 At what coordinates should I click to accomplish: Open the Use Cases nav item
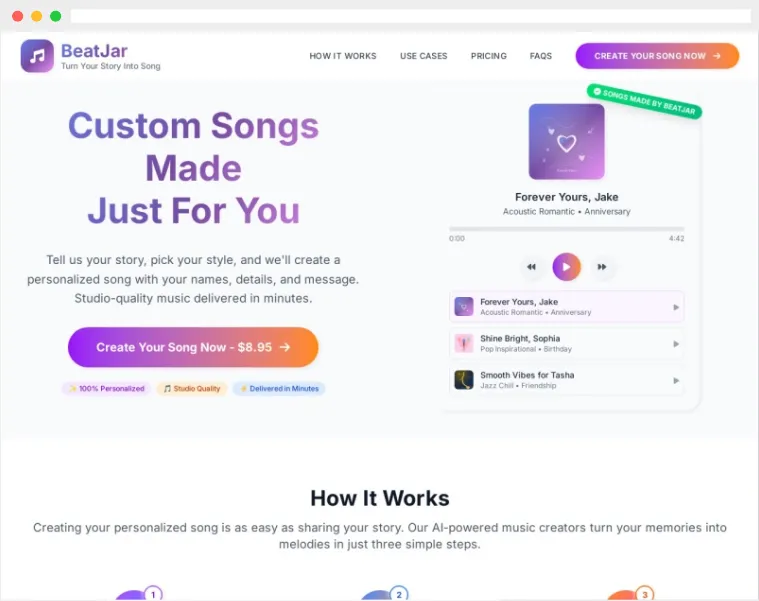pos(424,56)
